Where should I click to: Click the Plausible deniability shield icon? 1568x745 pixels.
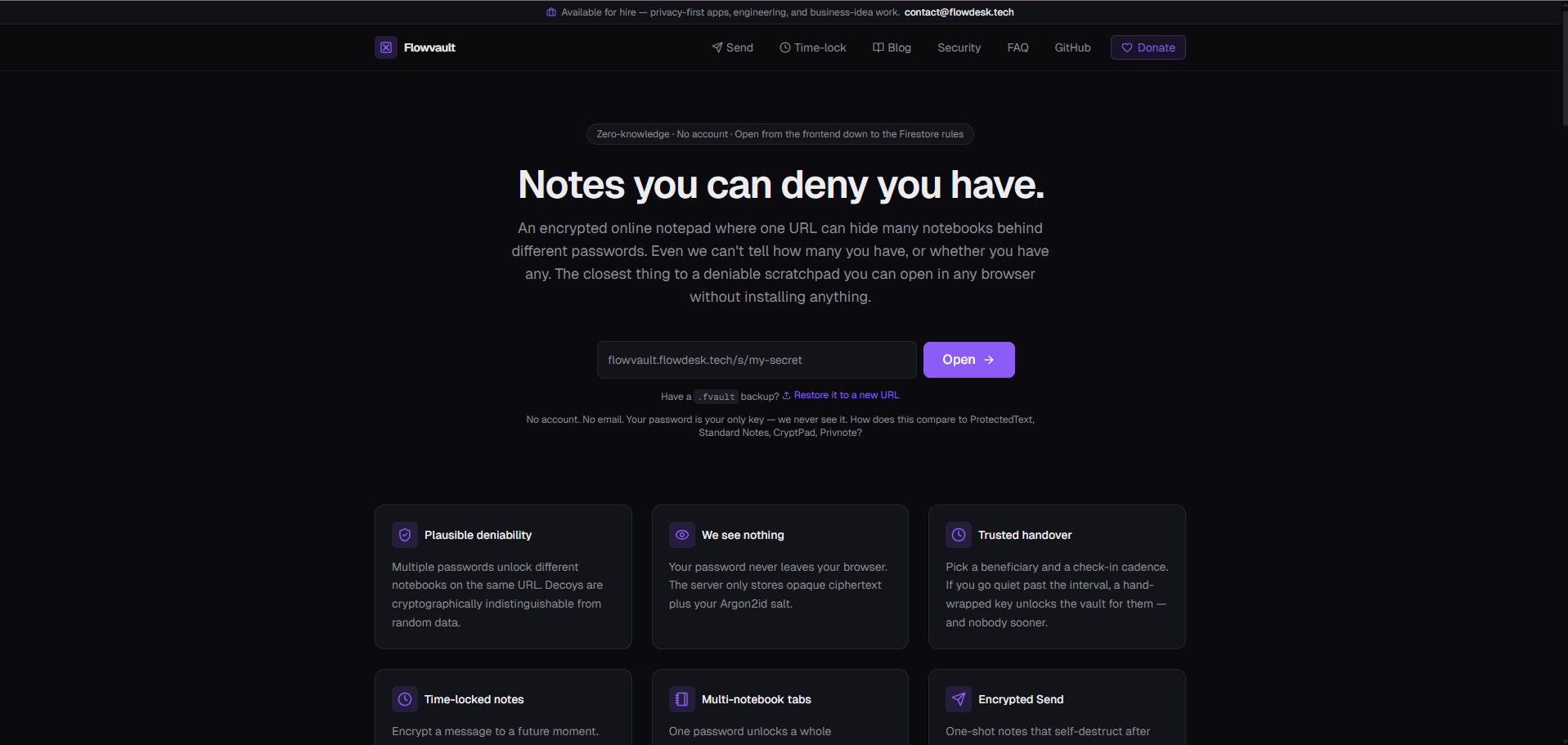pyautogui.click(x=405, y=535)
